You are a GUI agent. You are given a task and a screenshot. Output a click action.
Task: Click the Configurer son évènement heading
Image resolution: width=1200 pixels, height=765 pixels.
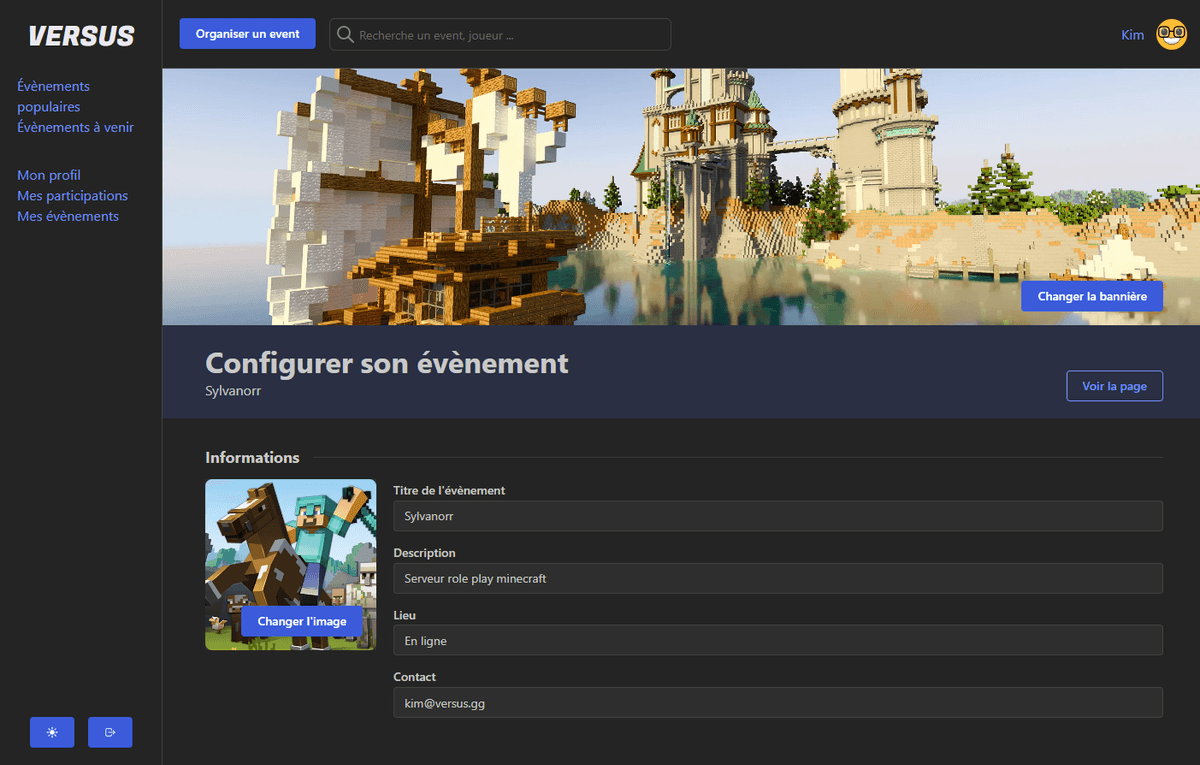coord(387,363)
